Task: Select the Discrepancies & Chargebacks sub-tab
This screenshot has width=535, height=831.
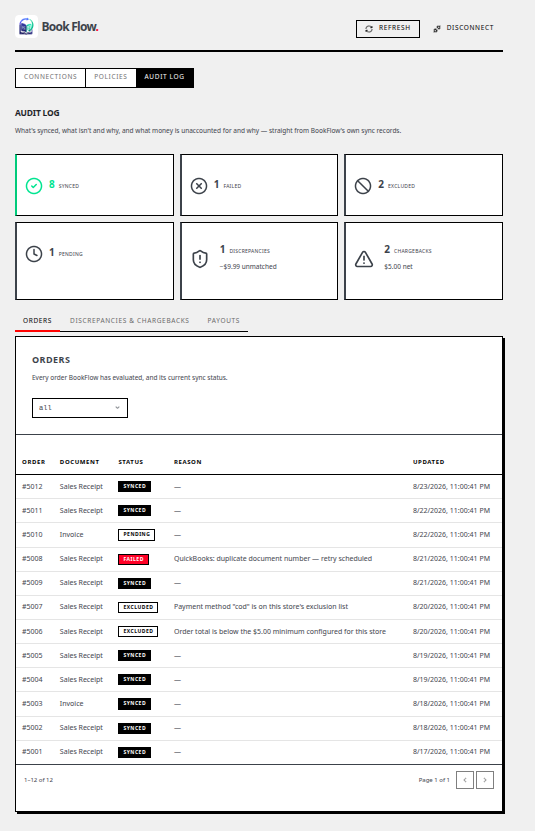Action: point(129,321)
